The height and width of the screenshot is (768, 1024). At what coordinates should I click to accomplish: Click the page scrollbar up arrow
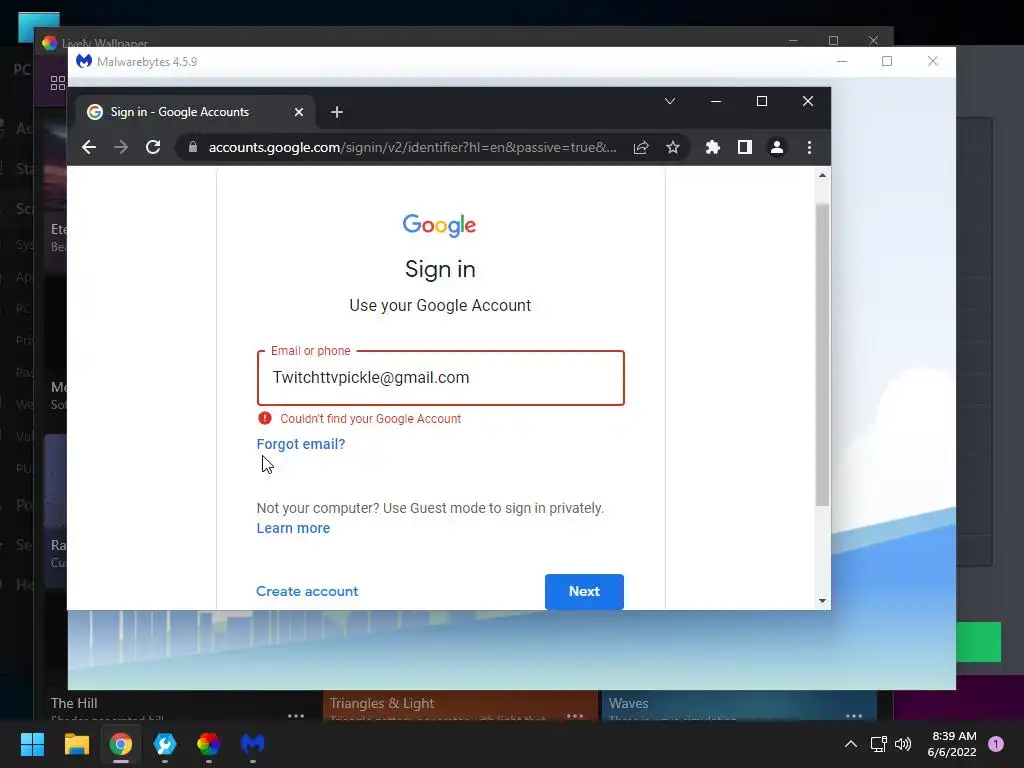click(822, 175)
